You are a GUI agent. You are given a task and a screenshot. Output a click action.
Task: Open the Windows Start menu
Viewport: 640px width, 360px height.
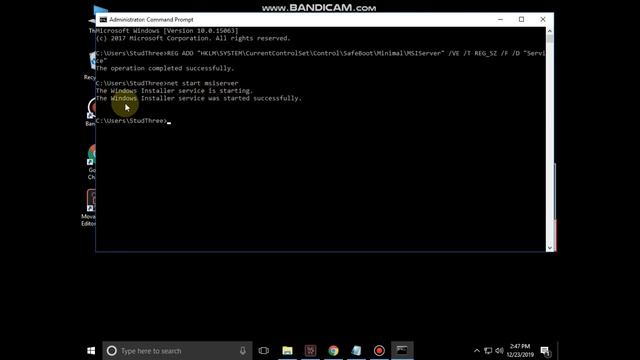[91, 351]
